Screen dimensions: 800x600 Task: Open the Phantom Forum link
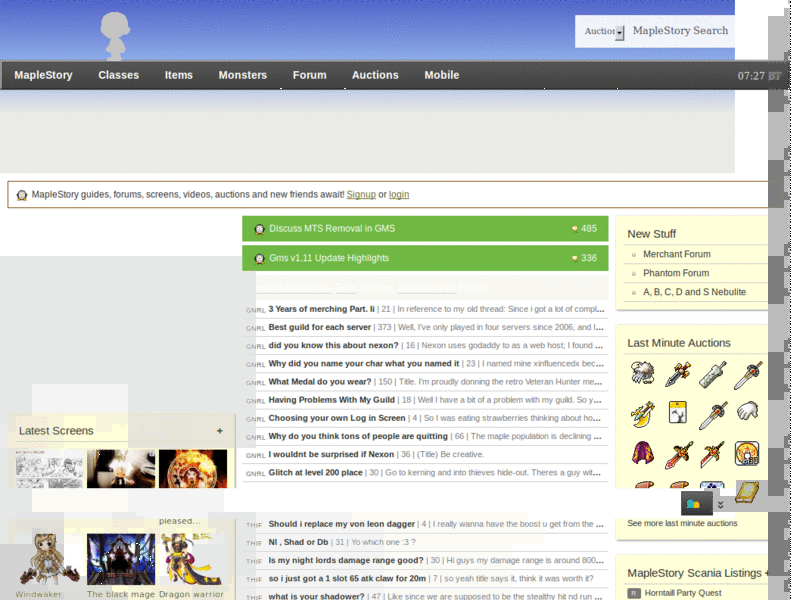[x=676, y=273]
